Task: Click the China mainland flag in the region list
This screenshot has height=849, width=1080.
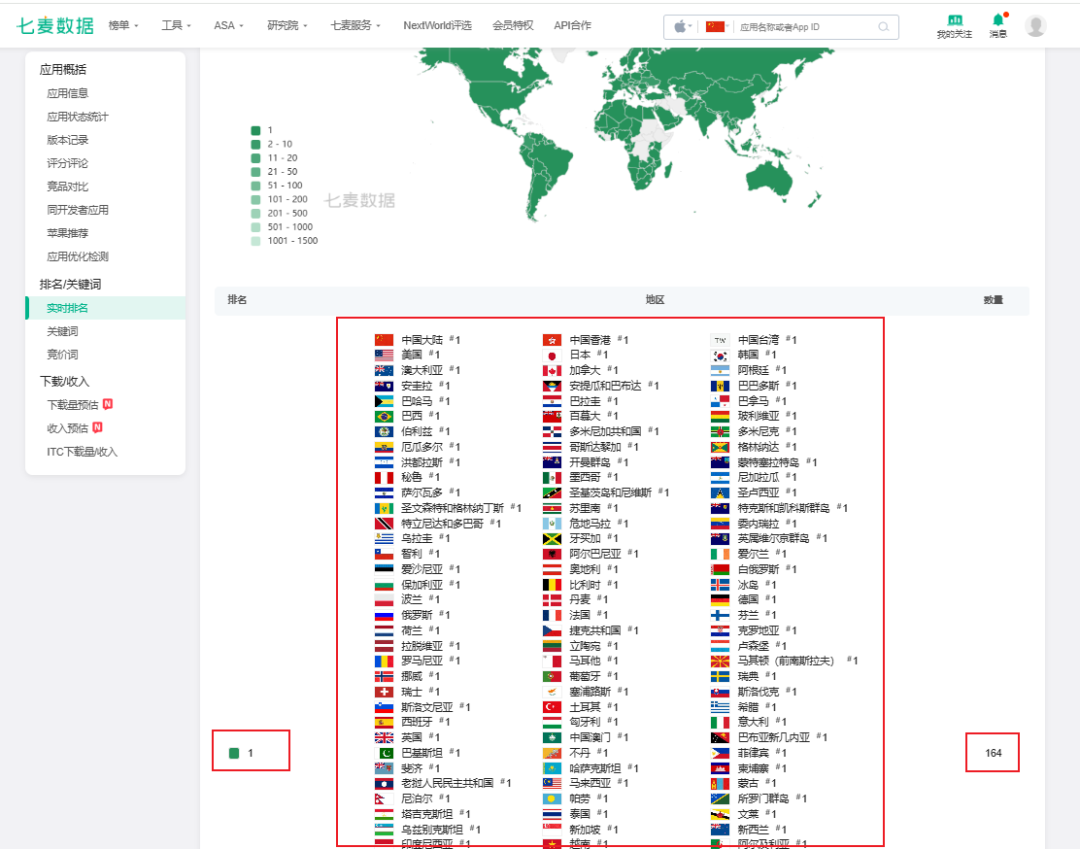Action: [384, 340]
